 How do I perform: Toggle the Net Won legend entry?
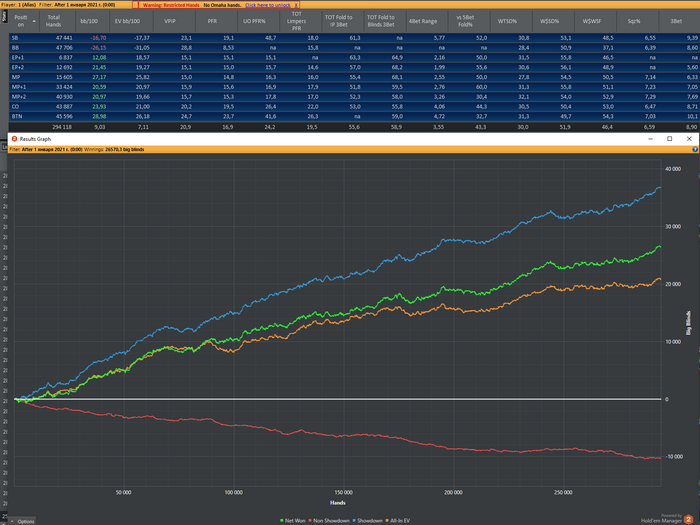(x=292, y=521)
